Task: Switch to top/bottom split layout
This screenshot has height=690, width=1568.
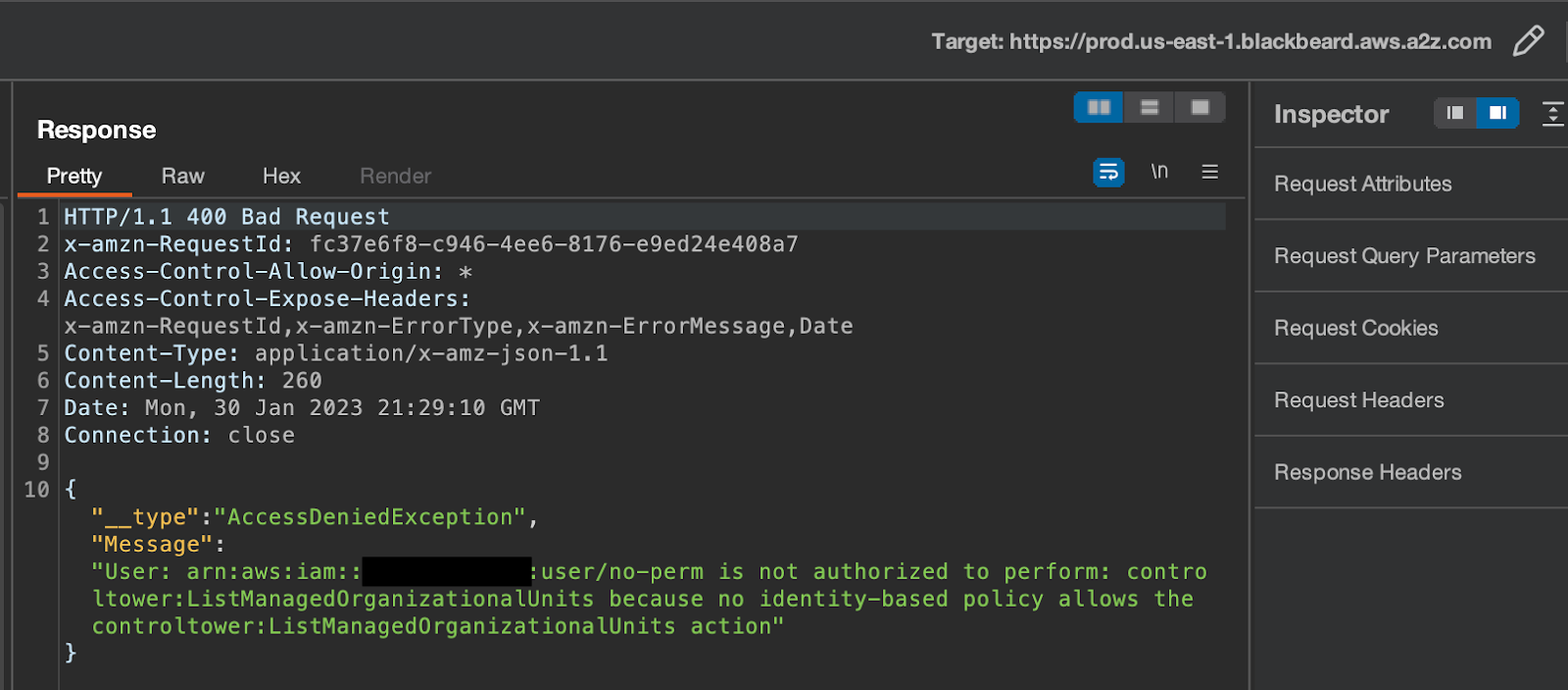Action: coord(1150,107)
